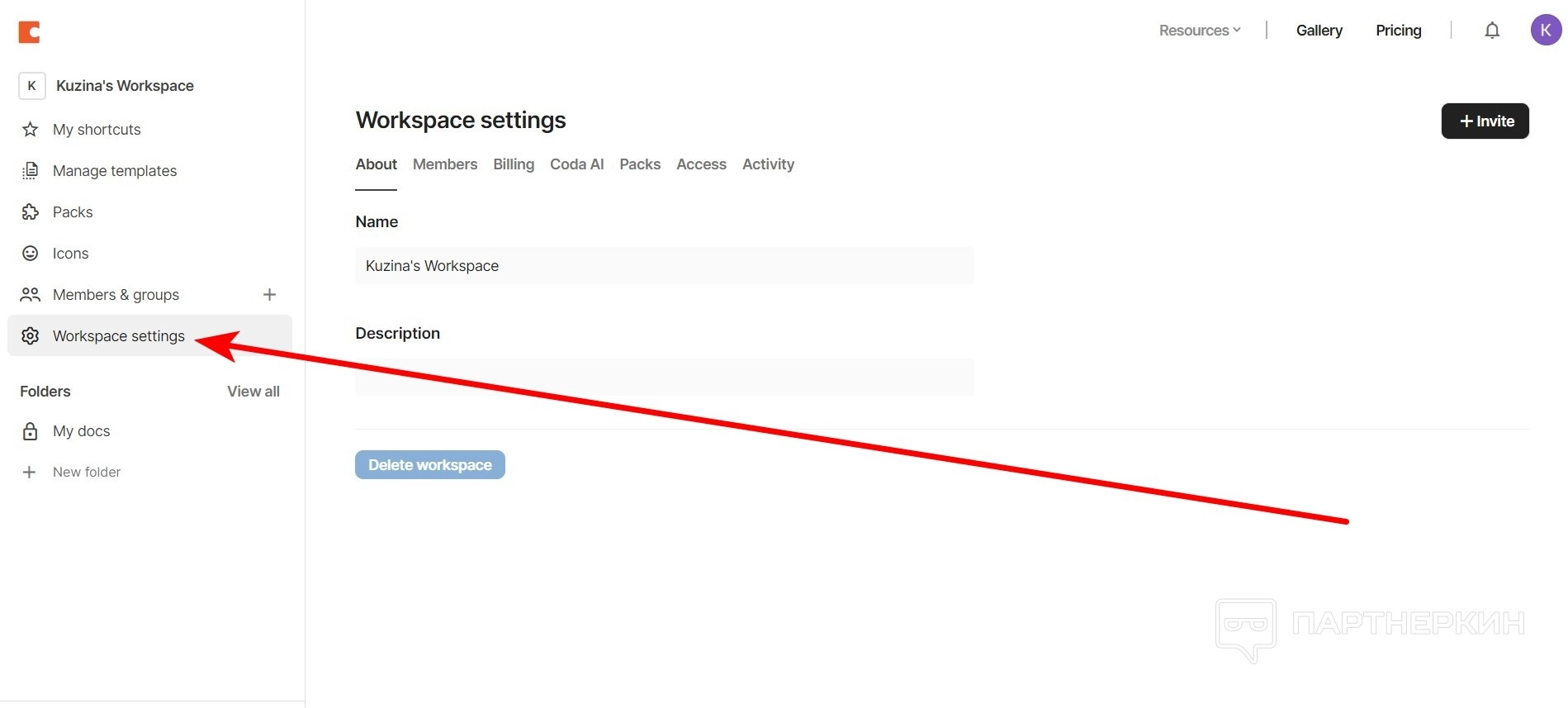Image resolution: width=1568 pixels, height=708 pixels.
Task: Expand the Resources dropdown
Action: click(1200, 31)
